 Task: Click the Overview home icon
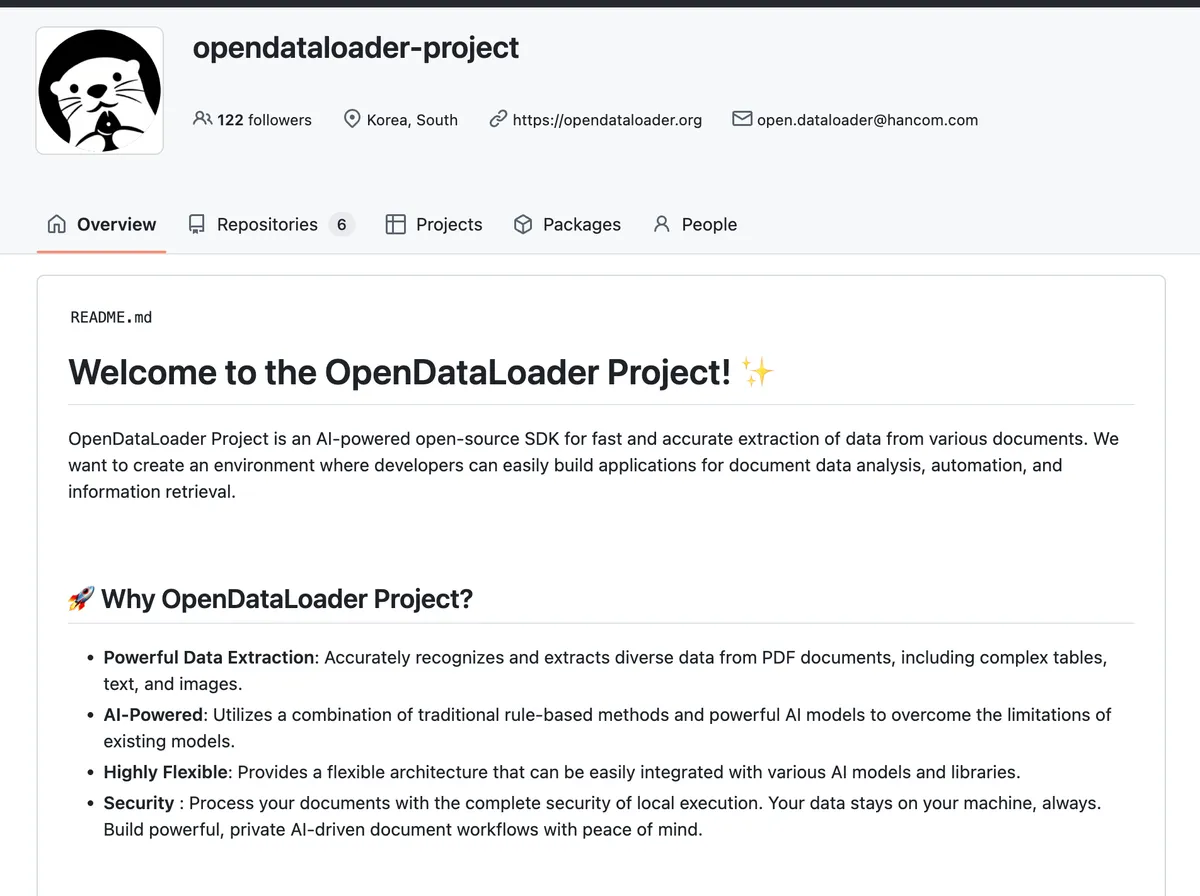[x=57, y=224]
